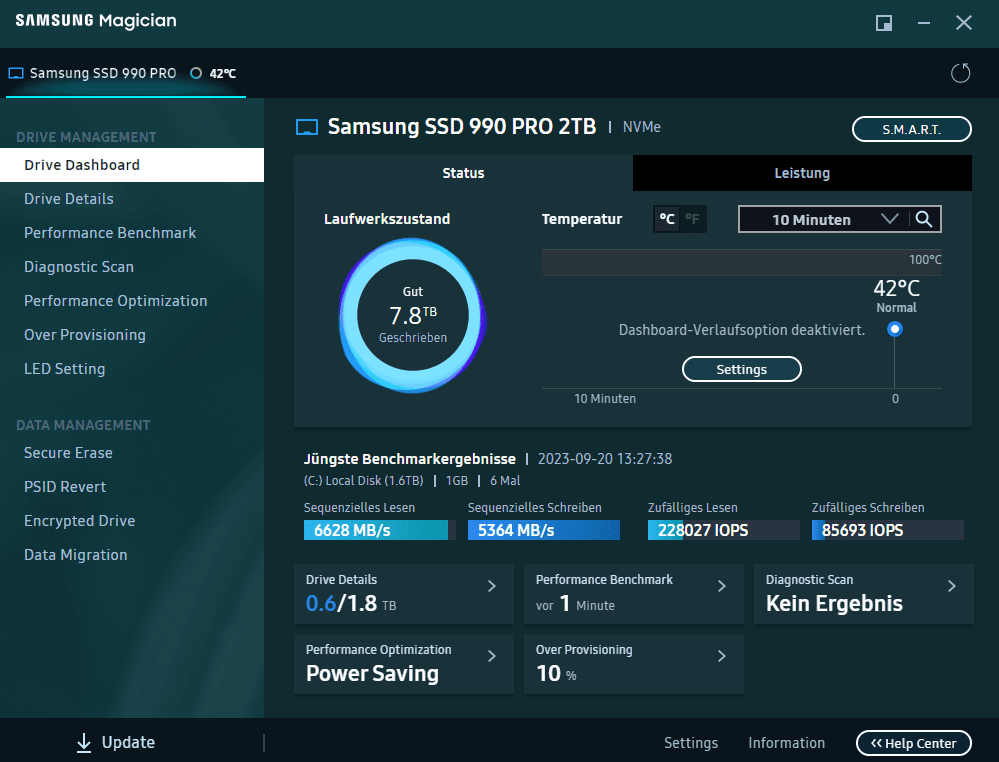Switch to the Leistung tab

coord(802,173)
